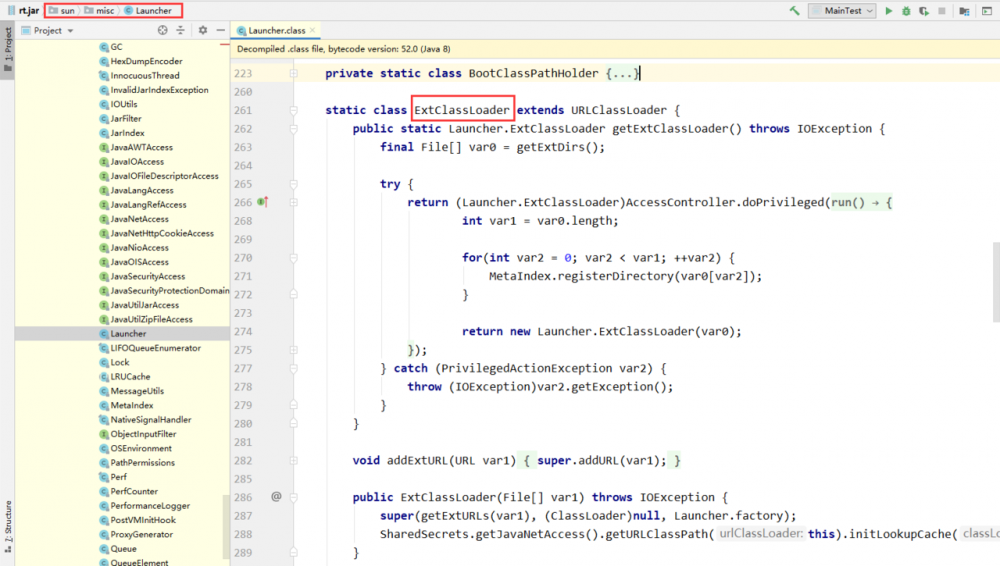
Task: Click the Launcher class breadcrumb
Action: coord(148,10)
